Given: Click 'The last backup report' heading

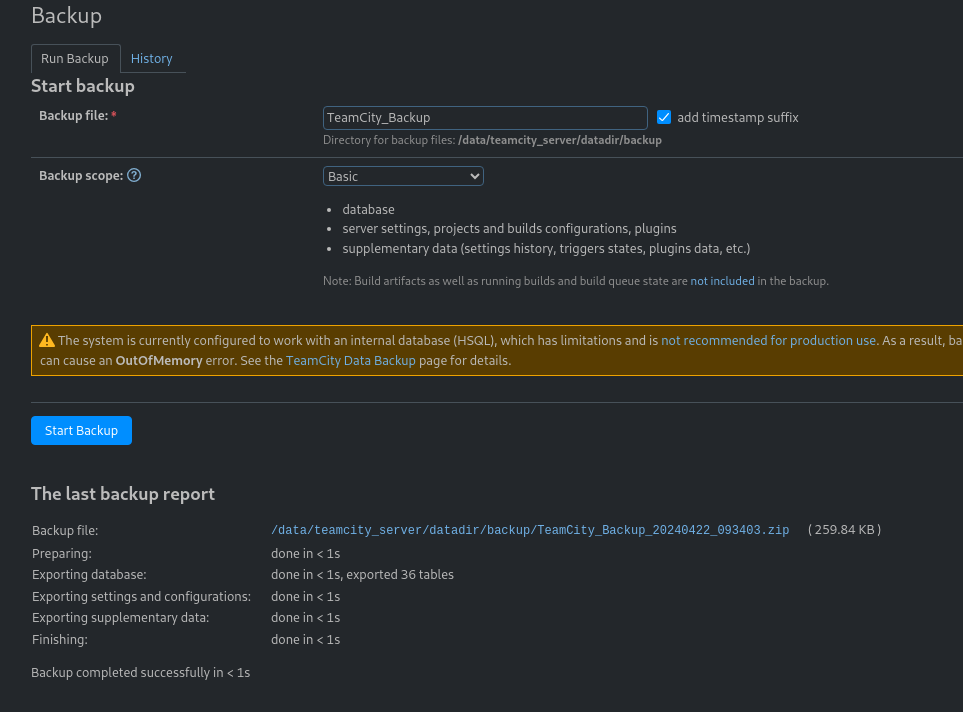Looking at the screenshot, I should click(x=123, y=494).
